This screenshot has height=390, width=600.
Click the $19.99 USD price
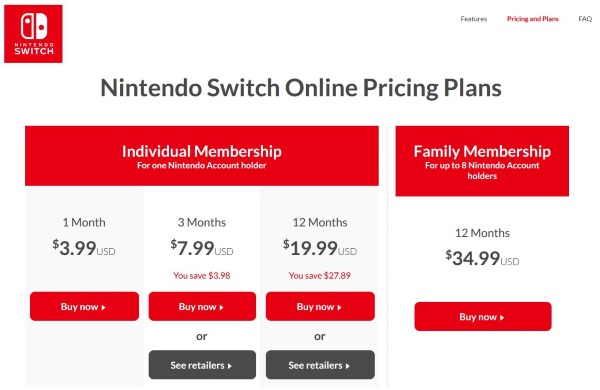point(320,248)
